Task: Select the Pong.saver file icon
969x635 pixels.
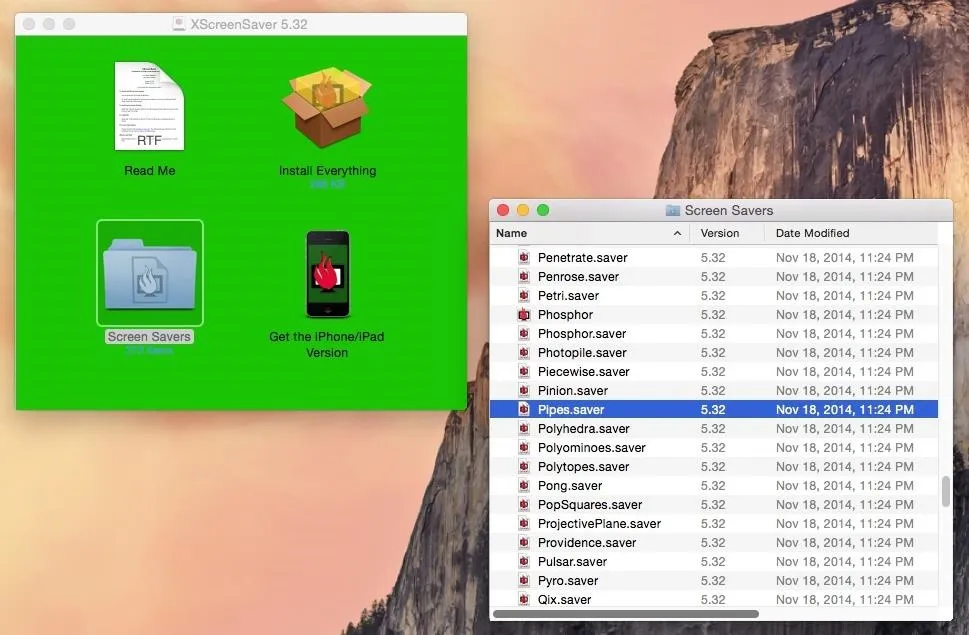Action: point(524,486)
